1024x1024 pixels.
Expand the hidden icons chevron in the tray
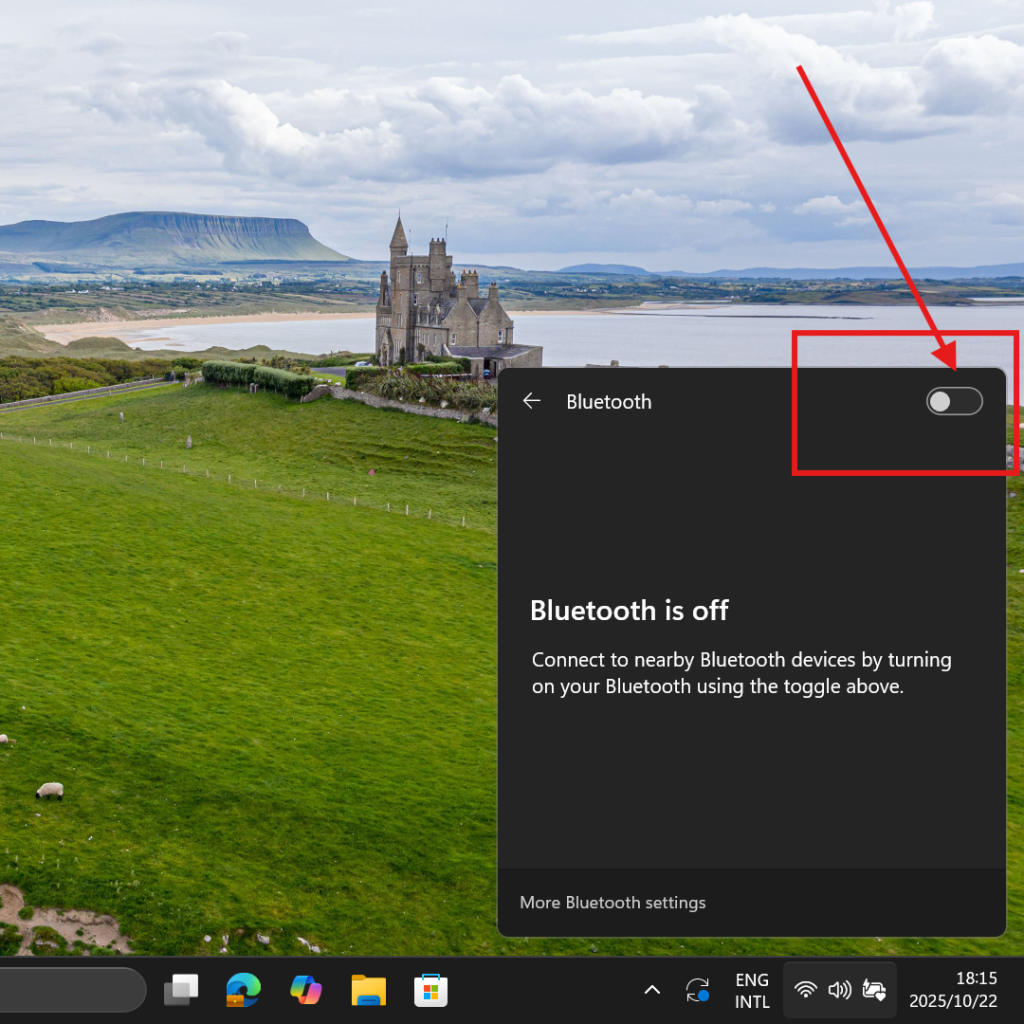tap(652, 990)
